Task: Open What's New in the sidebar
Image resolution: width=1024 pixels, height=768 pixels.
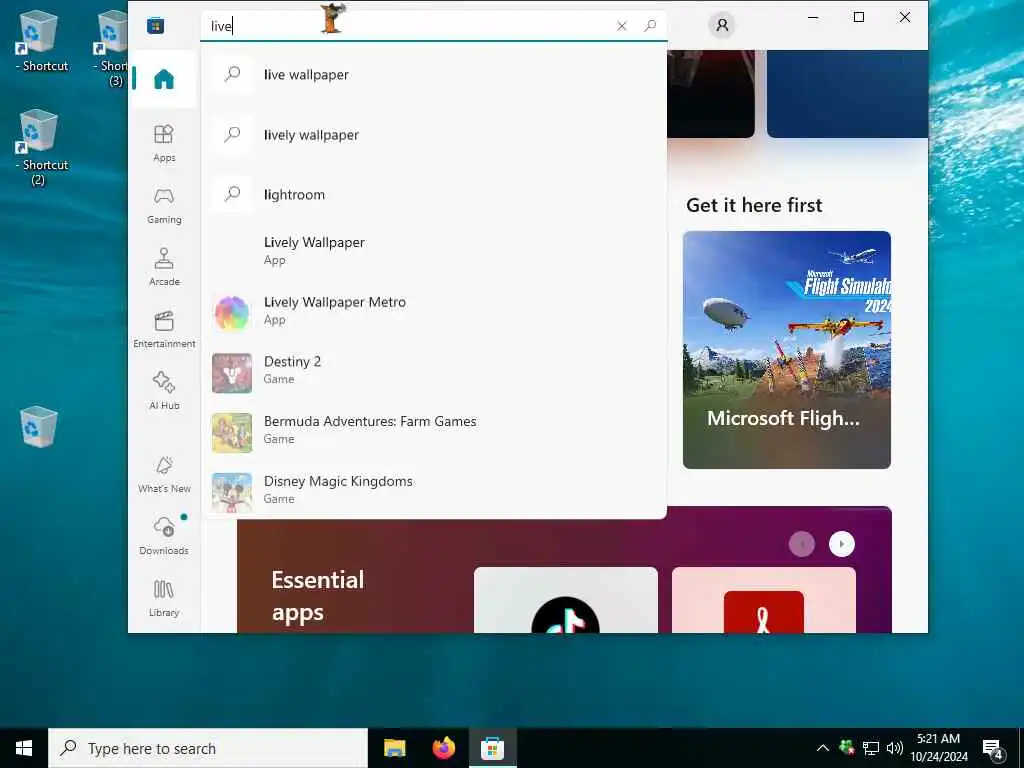Action: [164, 474]
